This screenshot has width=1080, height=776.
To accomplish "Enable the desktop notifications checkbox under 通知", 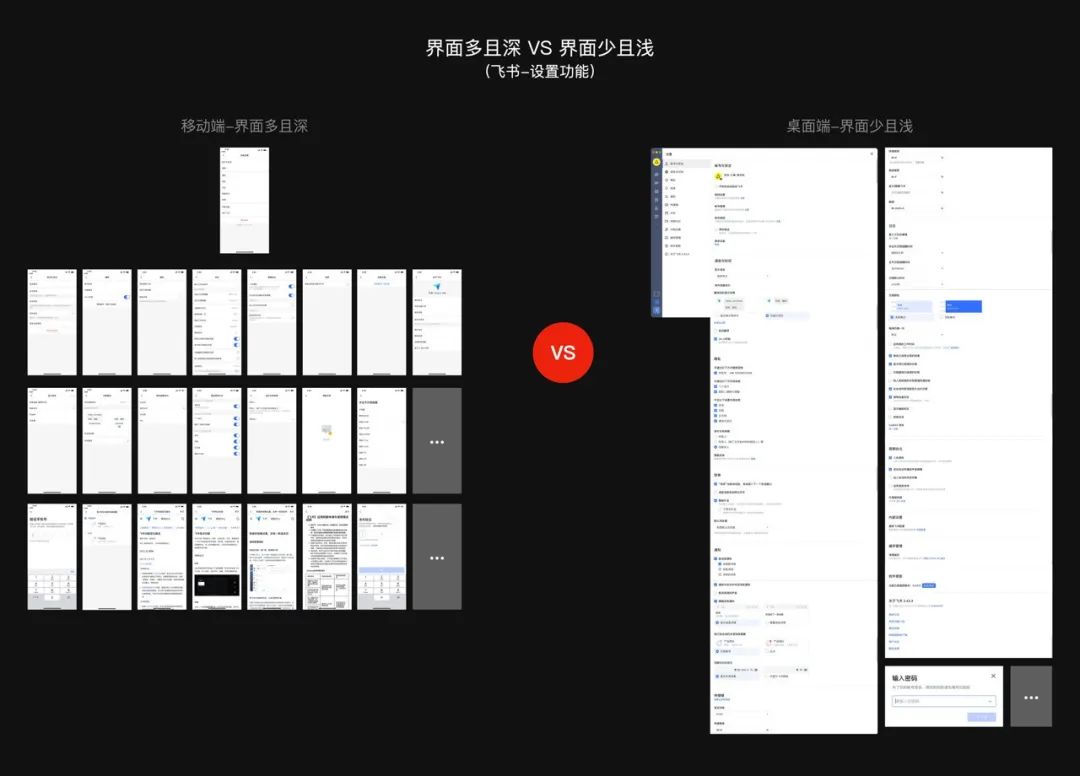I will pyautogui.click(x=715, y=559).
